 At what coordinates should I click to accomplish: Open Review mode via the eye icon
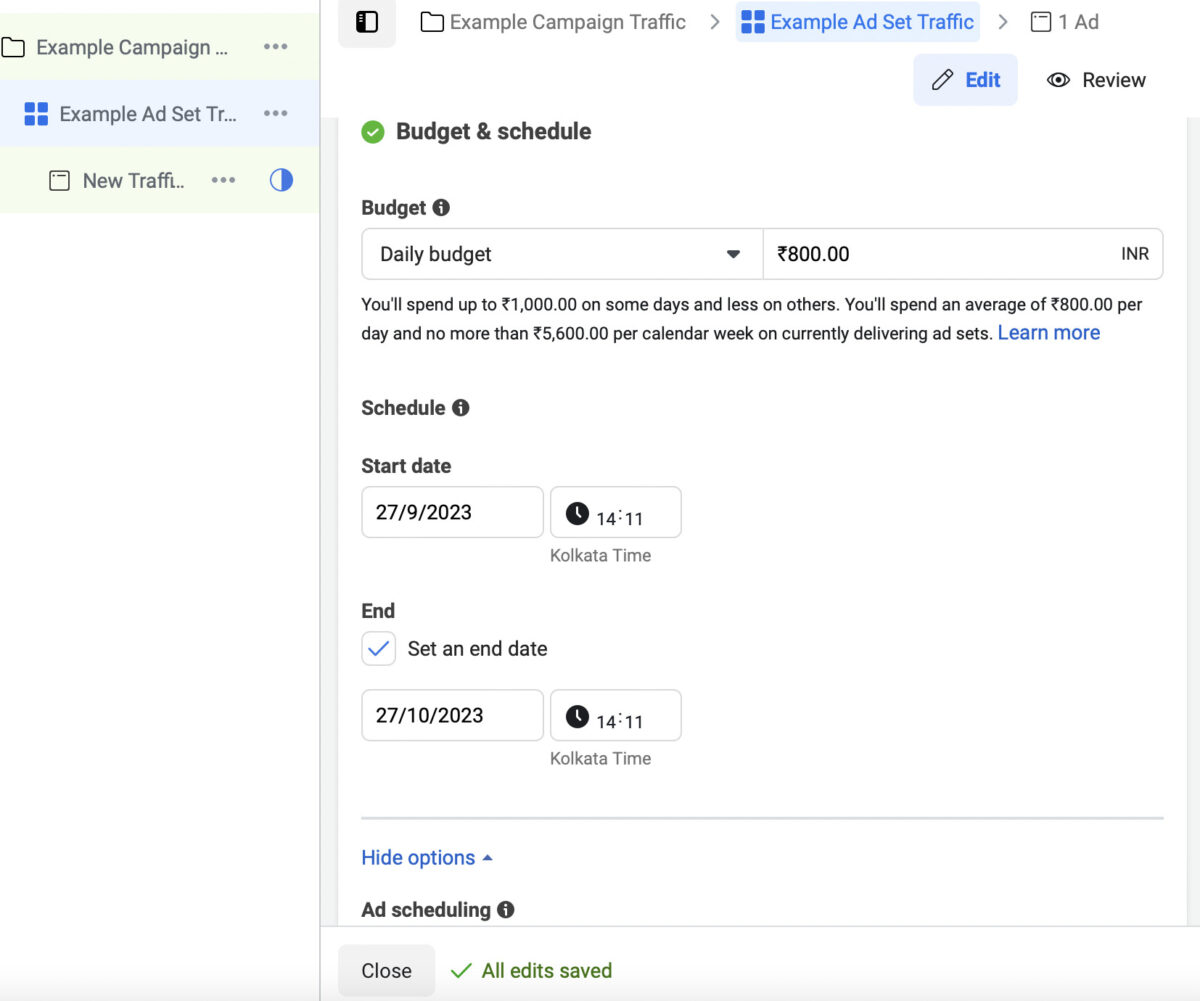pos(1057,80)
